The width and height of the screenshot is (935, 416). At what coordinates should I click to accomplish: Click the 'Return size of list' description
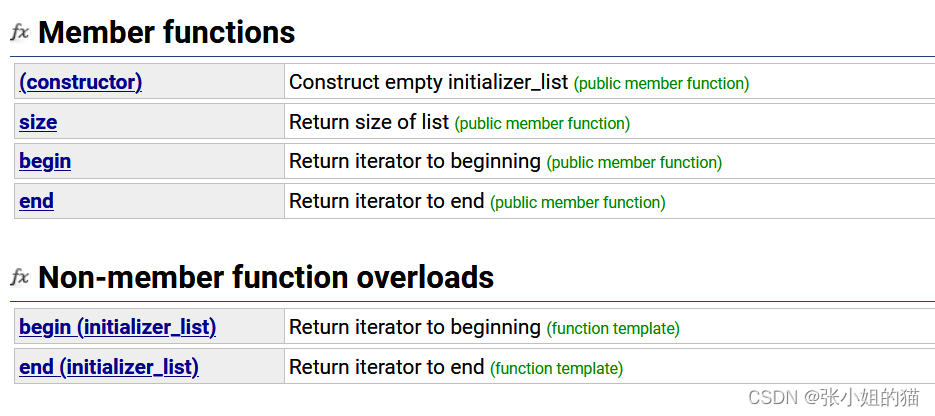click(369, 122)
